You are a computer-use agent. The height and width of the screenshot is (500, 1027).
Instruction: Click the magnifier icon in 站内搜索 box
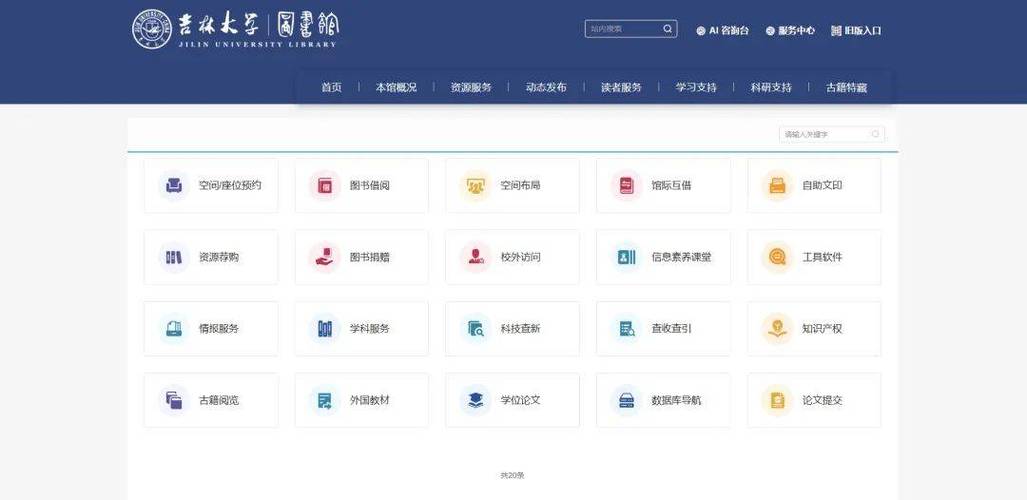click(x=667, y=29)
